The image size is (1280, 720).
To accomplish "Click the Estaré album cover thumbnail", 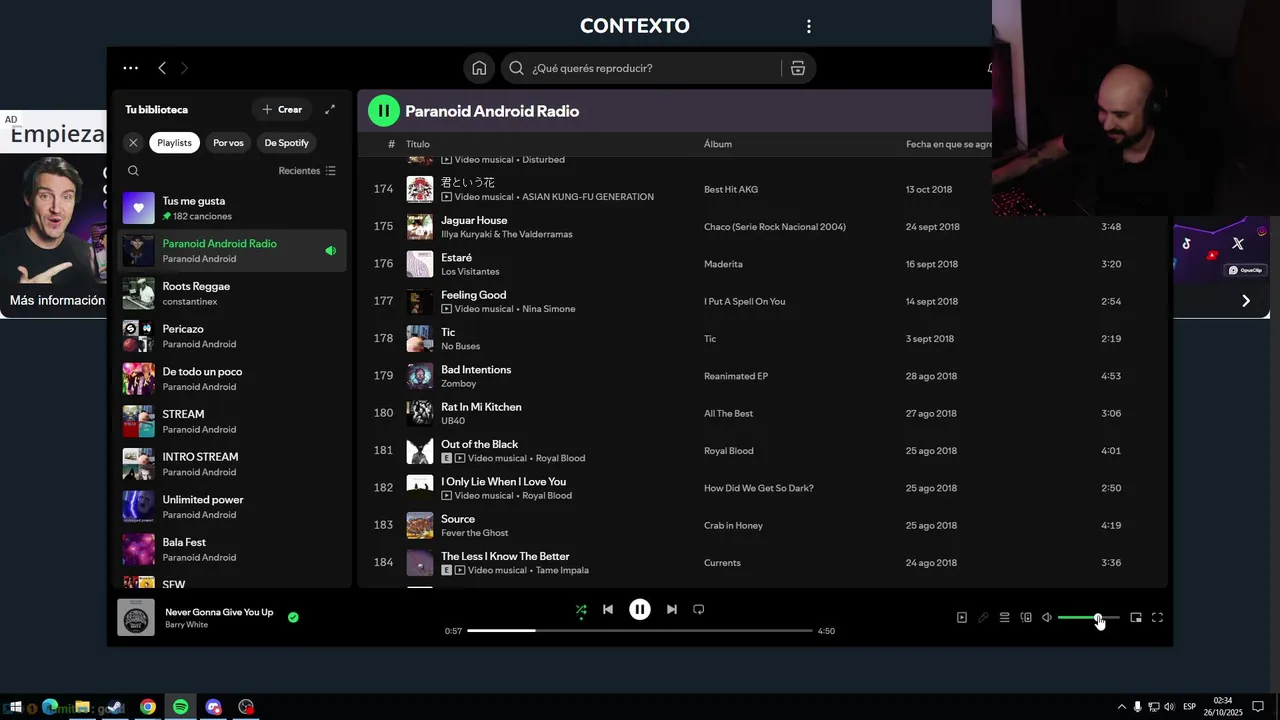I will coord(420,264).
